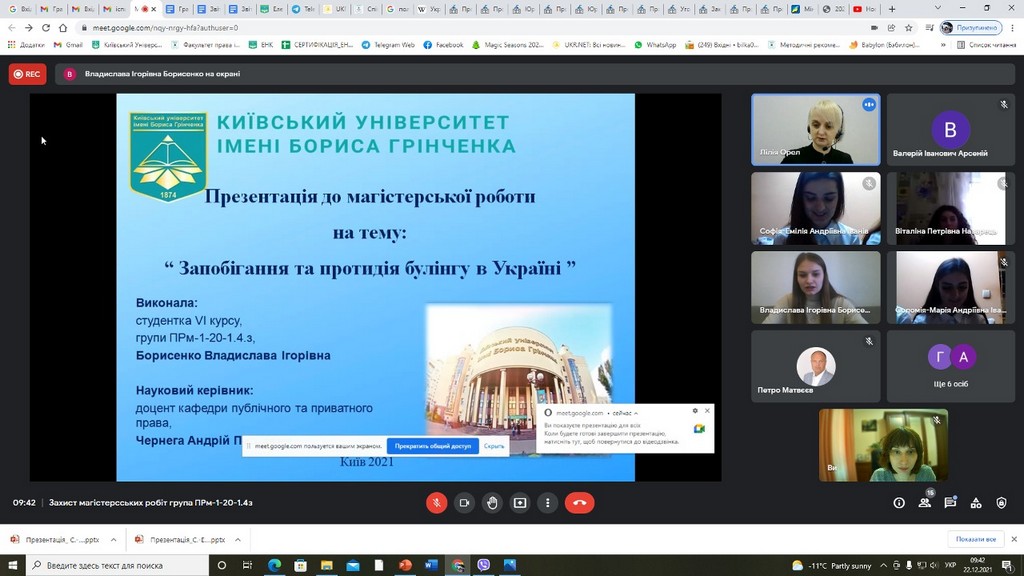Expand first Презентація pptx download options

tap(112, 540)
